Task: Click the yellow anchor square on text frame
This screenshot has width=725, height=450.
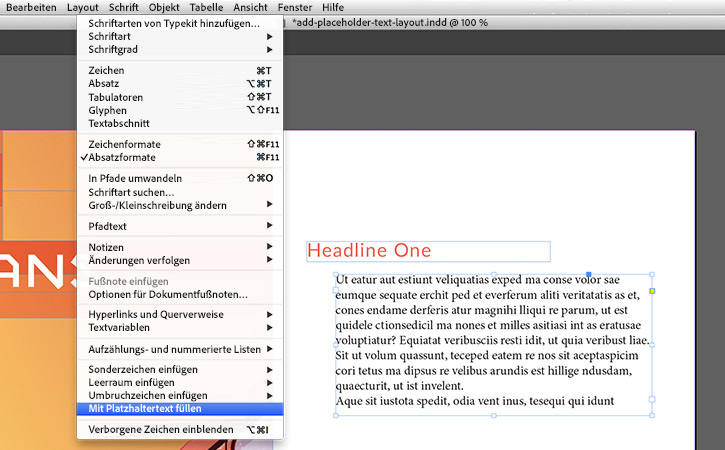Action: coord(652,291)
